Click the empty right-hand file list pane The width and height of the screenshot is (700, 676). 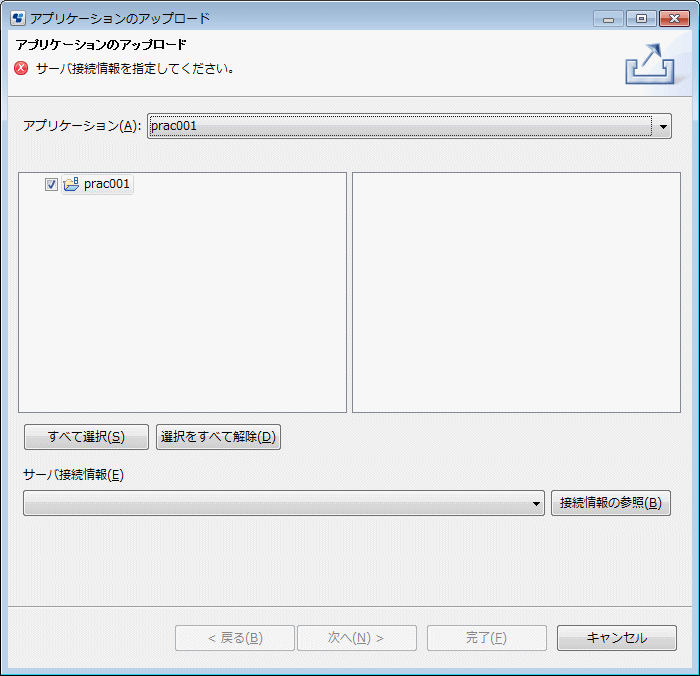pos(516,292)
